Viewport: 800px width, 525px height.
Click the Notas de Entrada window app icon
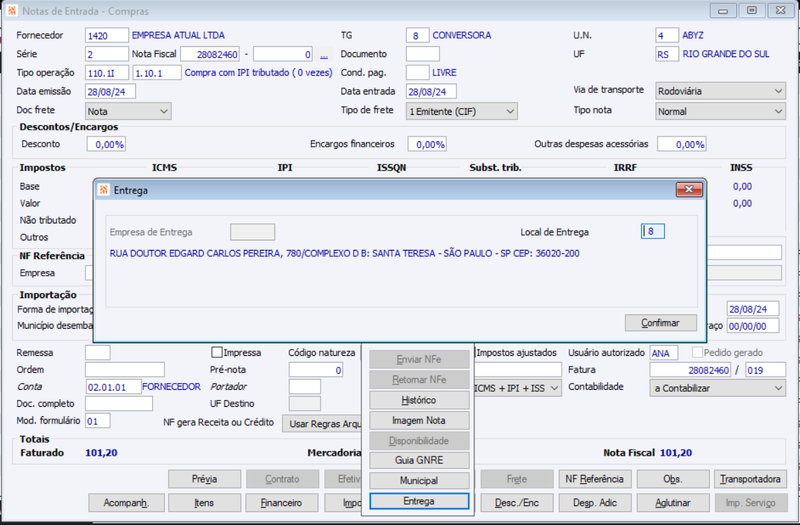coord(12,10)
